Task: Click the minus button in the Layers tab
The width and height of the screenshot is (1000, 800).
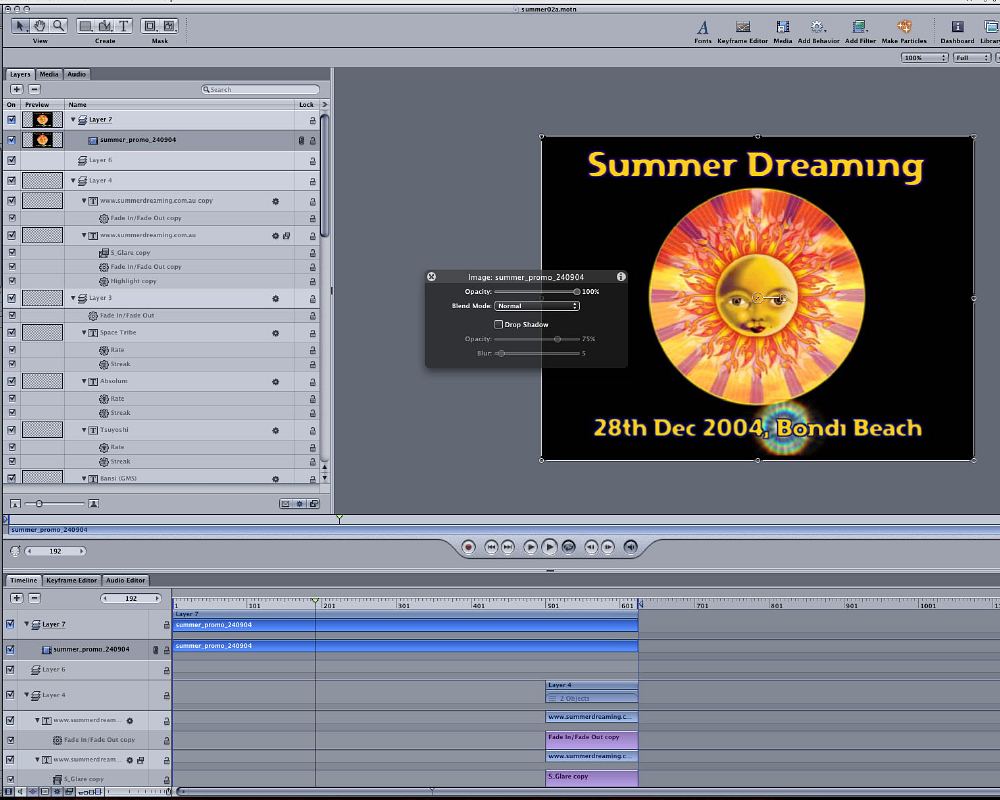Action: click(x=35, y=89)
